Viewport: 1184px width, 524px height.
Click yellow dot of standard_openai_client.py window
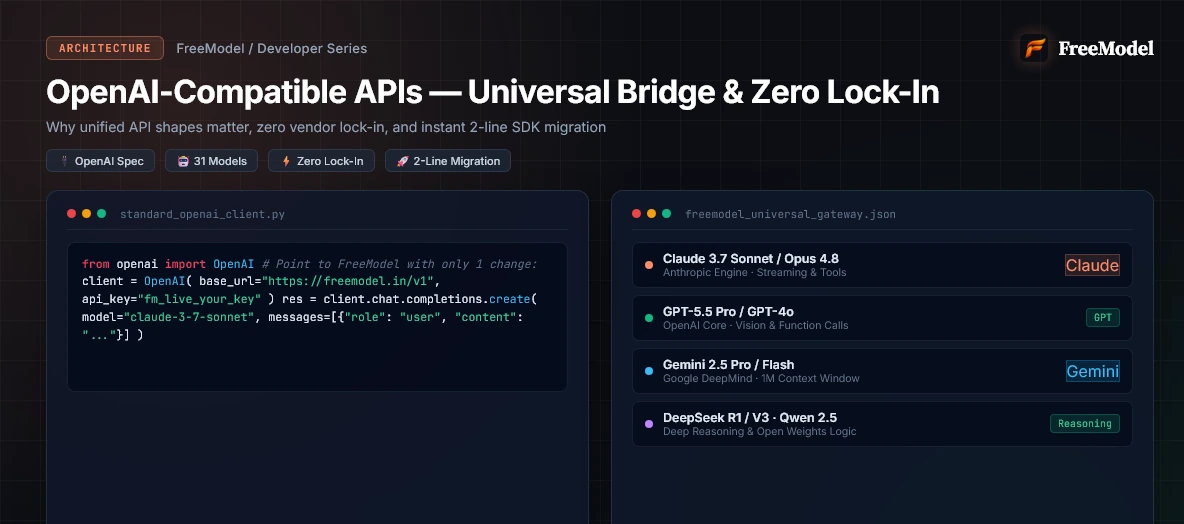pyautogui.click(x=86, y=214)
